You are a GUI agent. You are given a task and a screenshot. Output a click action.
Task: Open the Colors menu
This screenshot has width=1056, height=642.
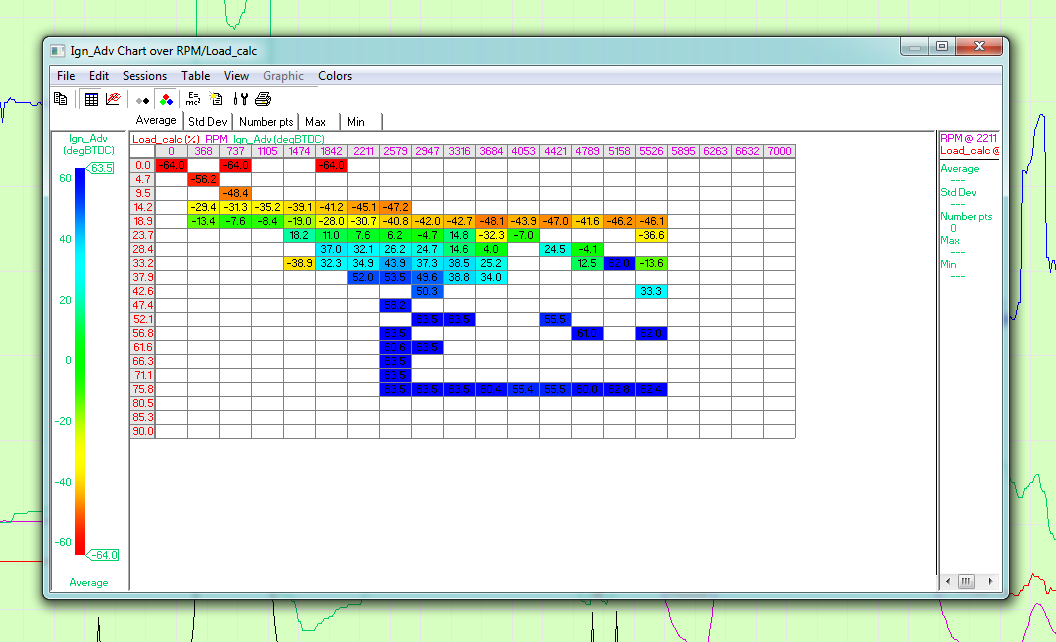coord(335,76)
